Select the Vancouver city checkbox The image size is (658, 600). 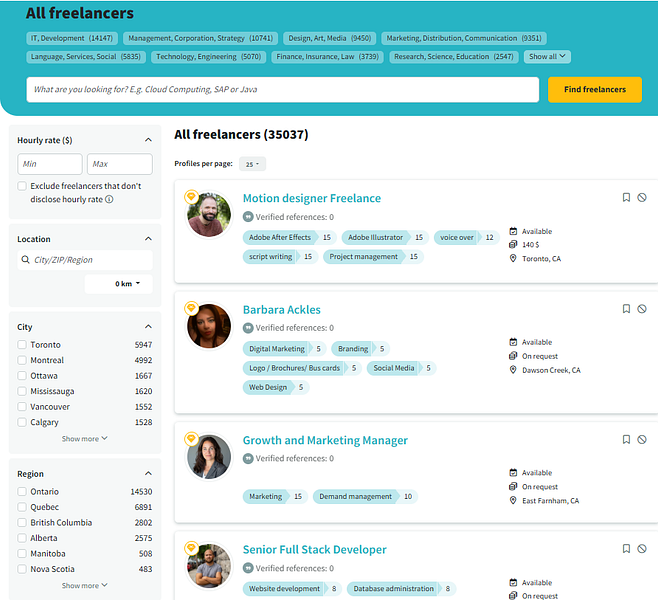(22, 407)
